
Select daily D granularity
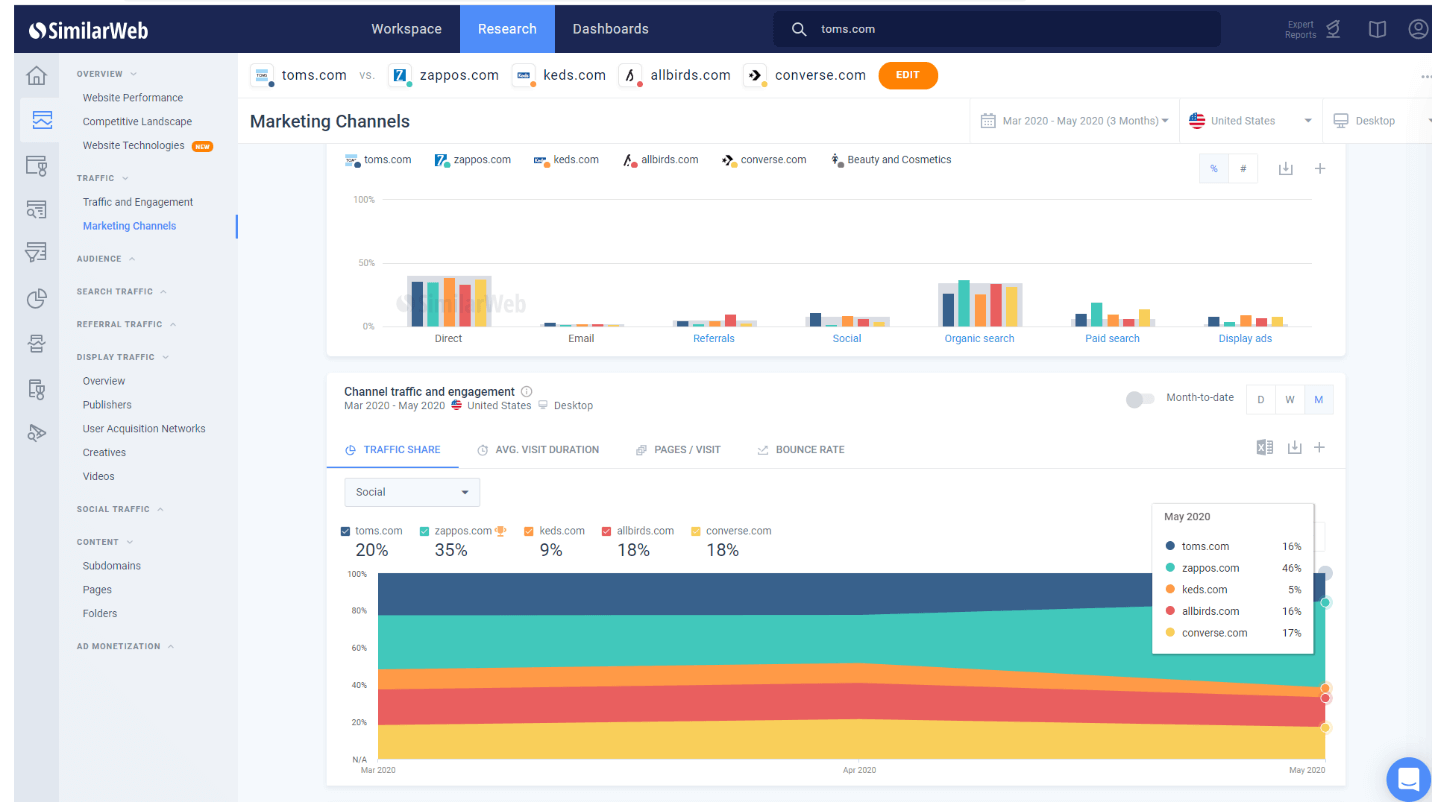1261,400
